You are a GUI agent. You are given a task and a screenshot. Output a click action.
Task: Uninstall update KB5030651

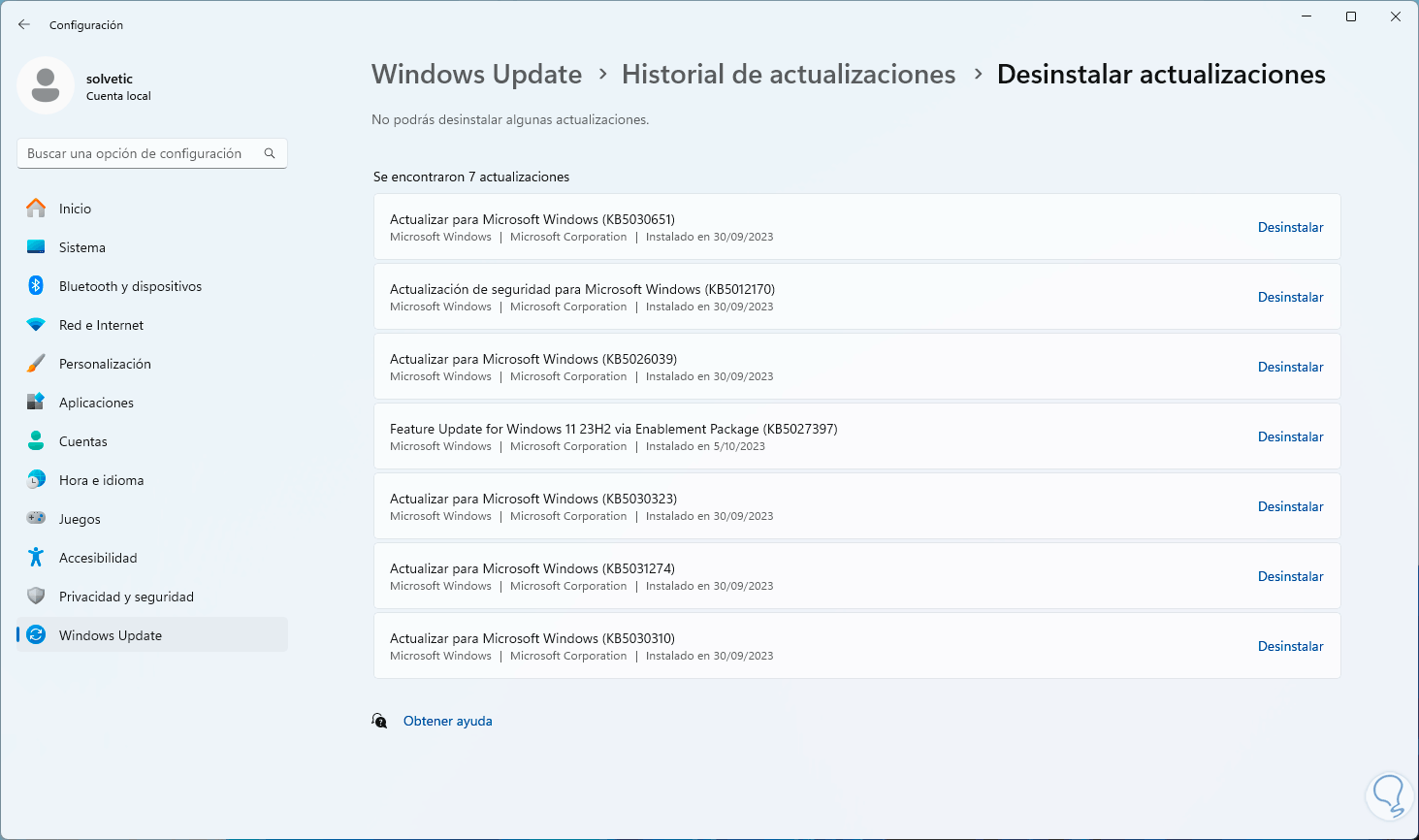pos(1290,227)
